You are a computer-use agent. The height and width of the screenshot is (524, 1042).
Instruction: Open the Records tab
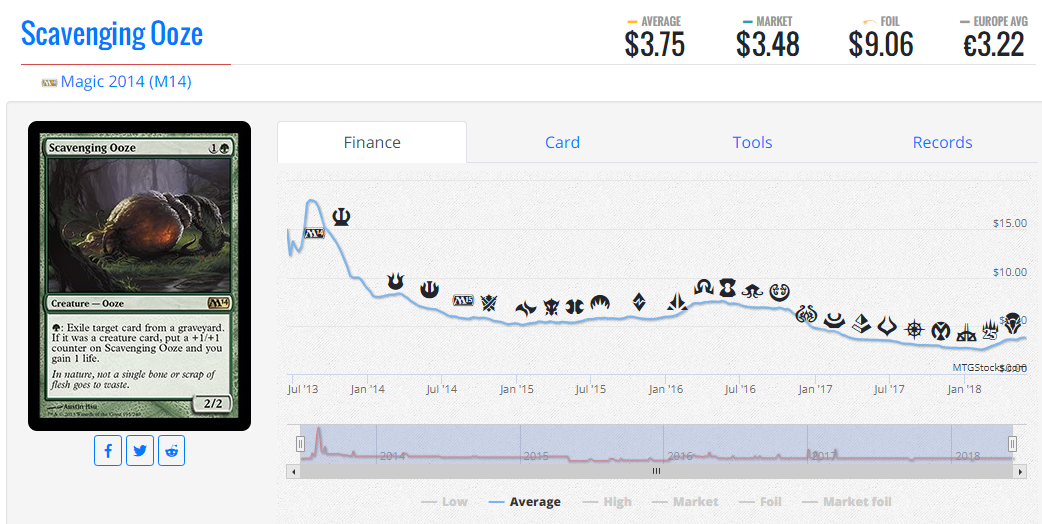click(942, 142)
